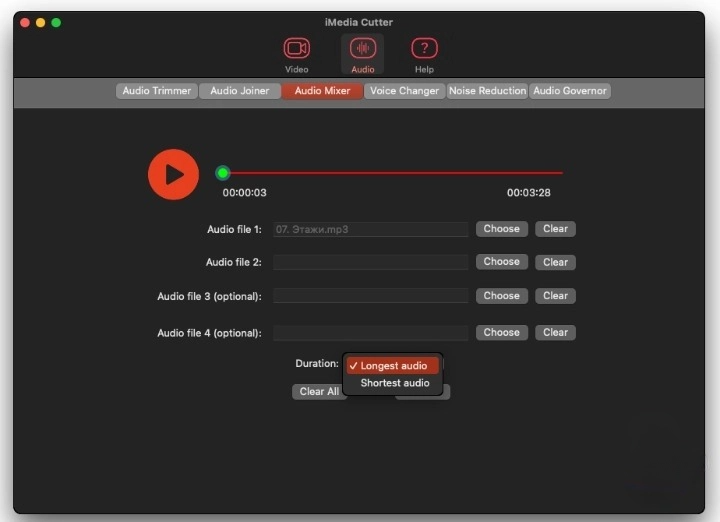Switch to the Audio Joiner tab
The image size is (720, 522).
click(x=239, y=91)
